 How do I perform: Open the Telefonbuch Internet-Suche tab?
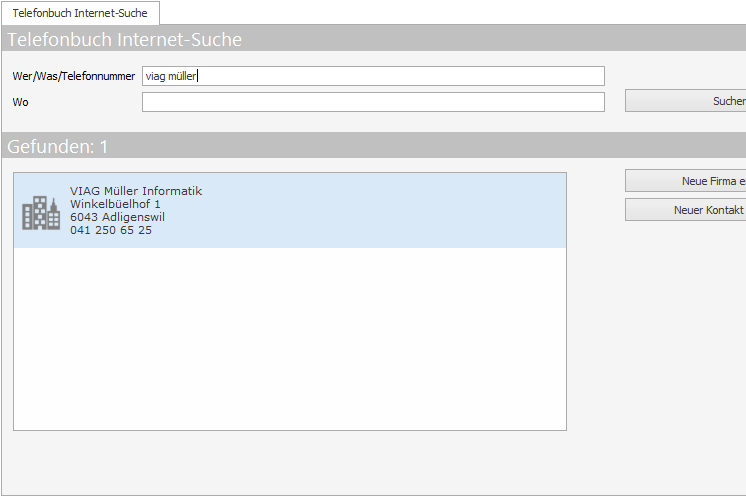pos(80,13)
